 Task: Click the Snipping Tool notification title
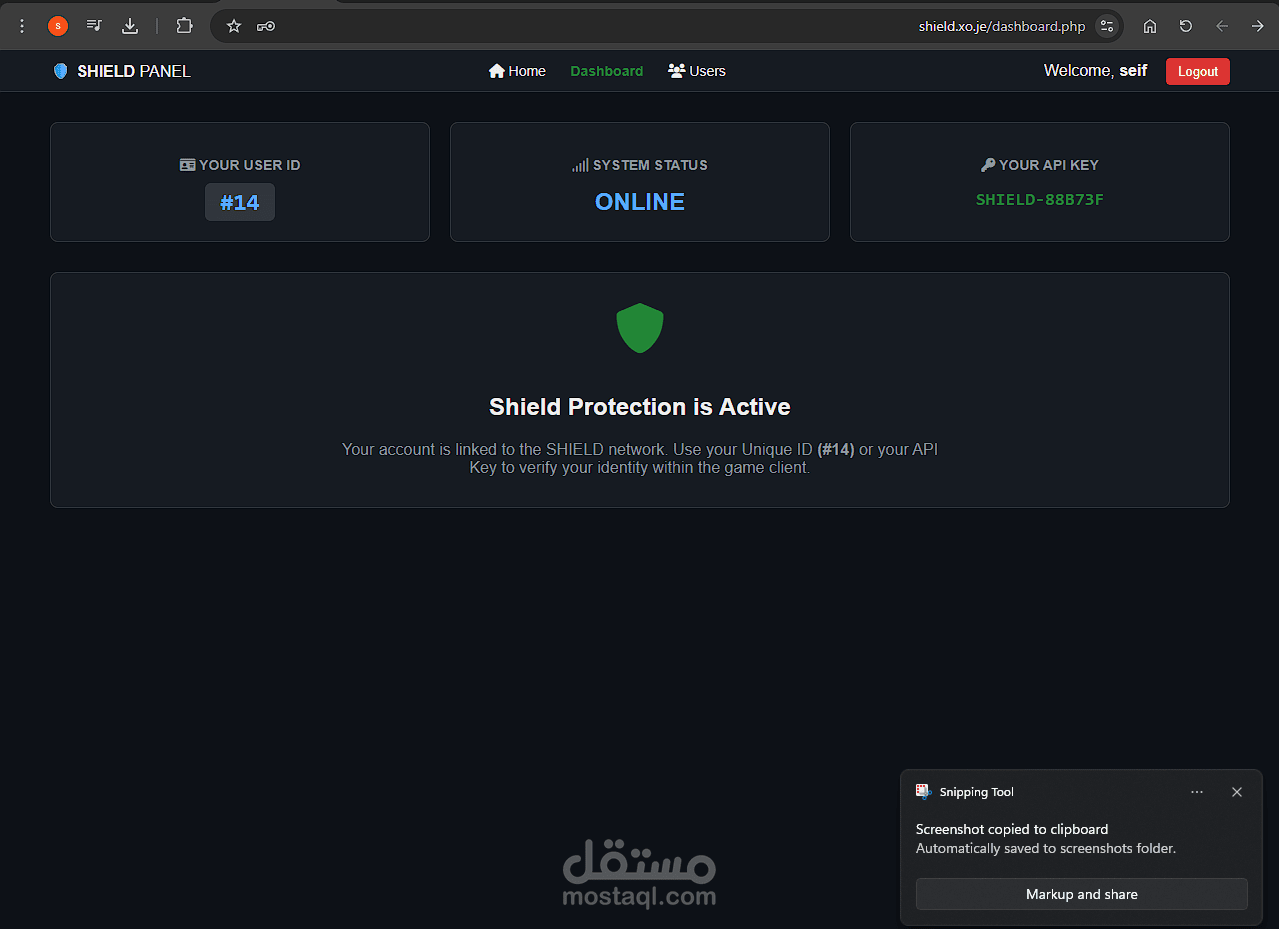977,792
